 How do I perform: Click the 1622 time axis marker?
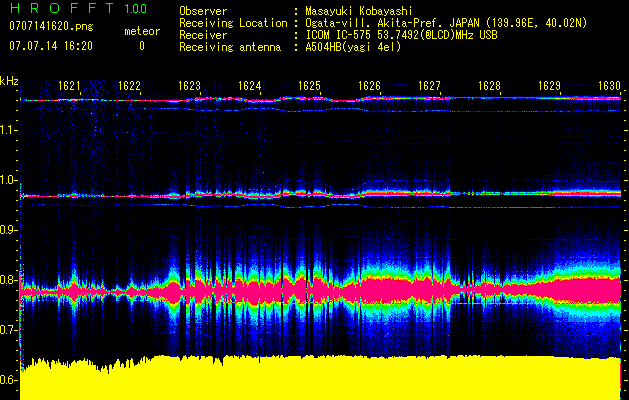point(130,86)
